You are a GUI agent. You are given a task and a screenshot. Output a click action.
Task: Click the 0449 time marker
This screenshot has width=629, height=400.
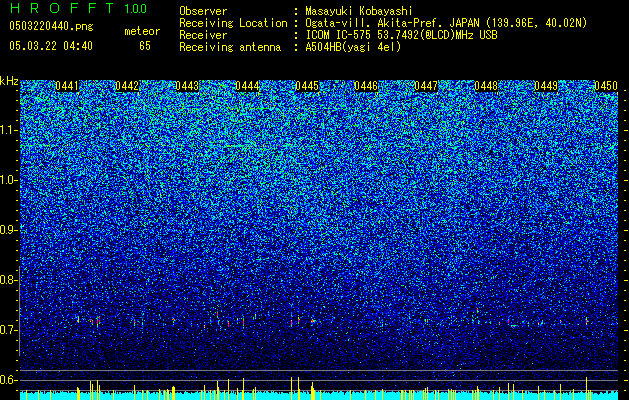coord(546,86)
